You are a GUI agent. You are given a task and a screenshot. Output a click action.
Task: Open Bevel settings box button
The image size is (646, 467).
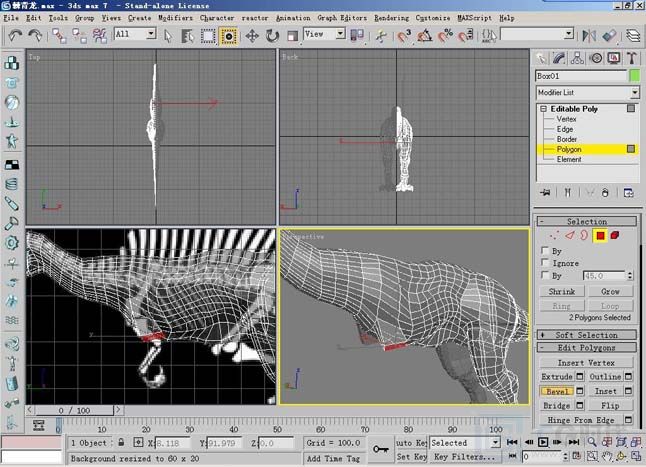[x=580, y=391]
